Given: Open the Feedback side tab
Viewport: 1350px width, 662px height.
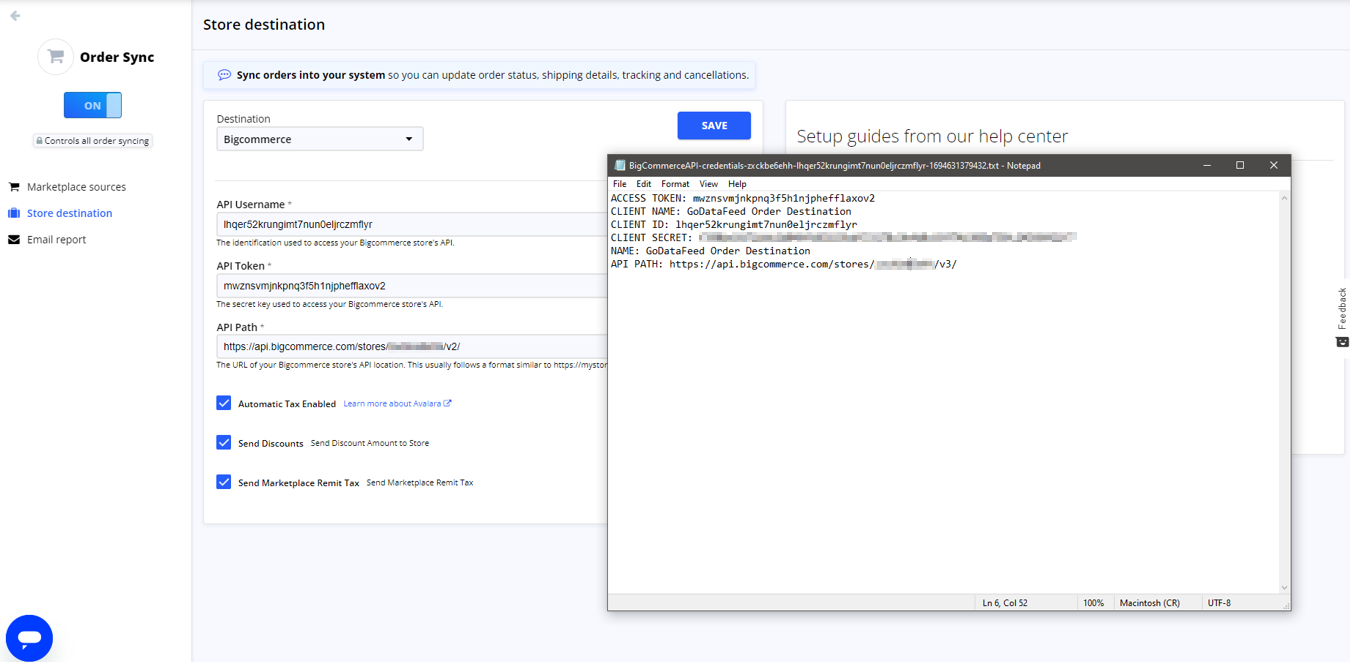Looking at the screenshot, I should [x=1342, y=317].
